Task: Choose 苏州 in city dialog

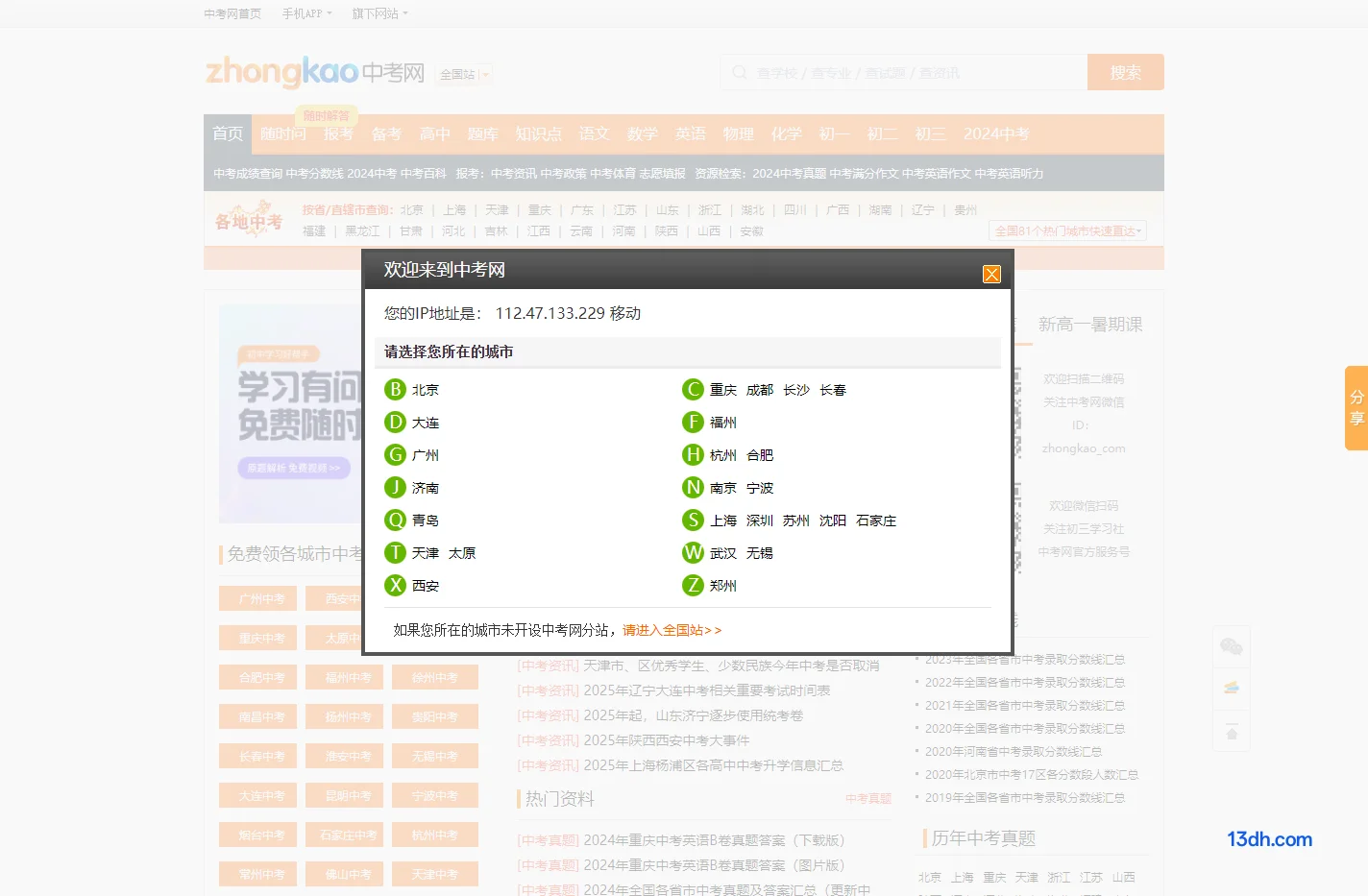Action: pyautogui.click(x=796, y=521)
